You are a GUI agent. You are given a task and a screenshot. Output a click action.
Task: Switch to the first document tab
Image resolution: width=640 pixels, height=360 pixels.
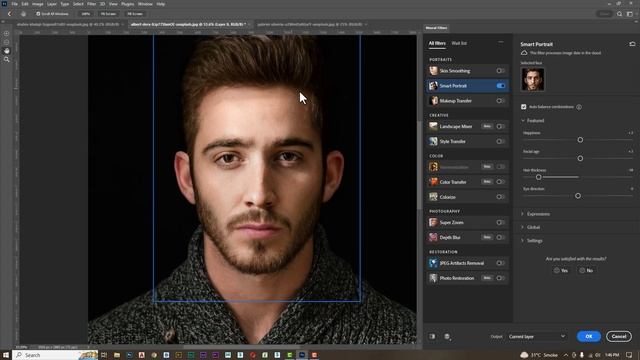click(67, 24)
